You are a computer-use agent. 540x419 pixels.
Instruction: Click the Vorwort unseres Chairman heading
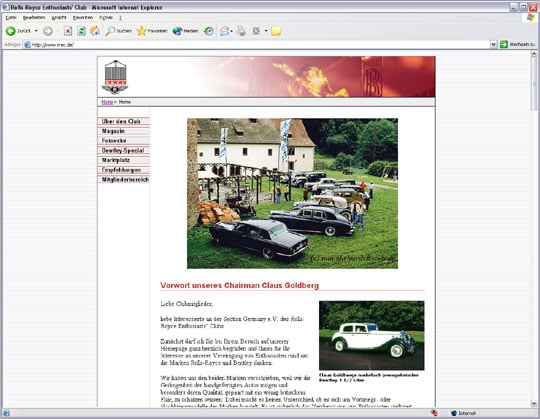coord(240,286)
